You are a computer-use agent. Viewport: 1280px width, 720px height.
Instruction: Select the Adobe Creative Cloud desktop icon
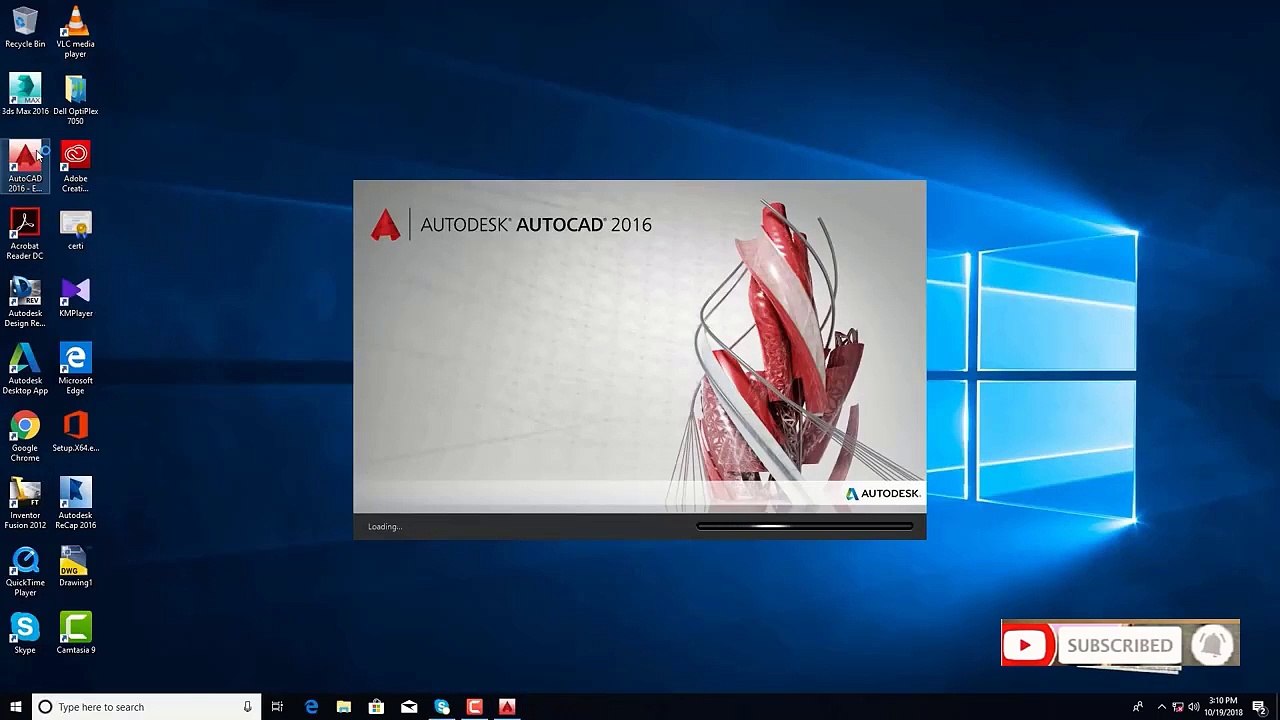[x=75, y=167]
